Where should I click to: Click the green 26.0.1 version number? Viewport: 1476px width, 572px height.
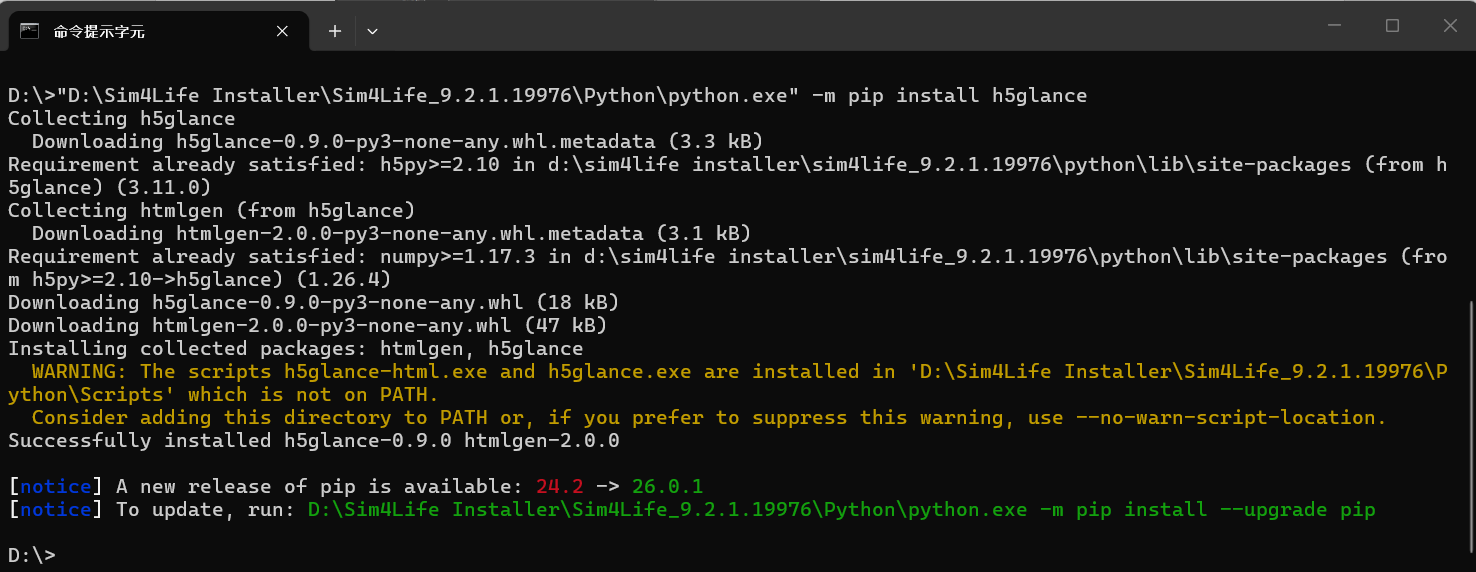click(x=667, y=487)
